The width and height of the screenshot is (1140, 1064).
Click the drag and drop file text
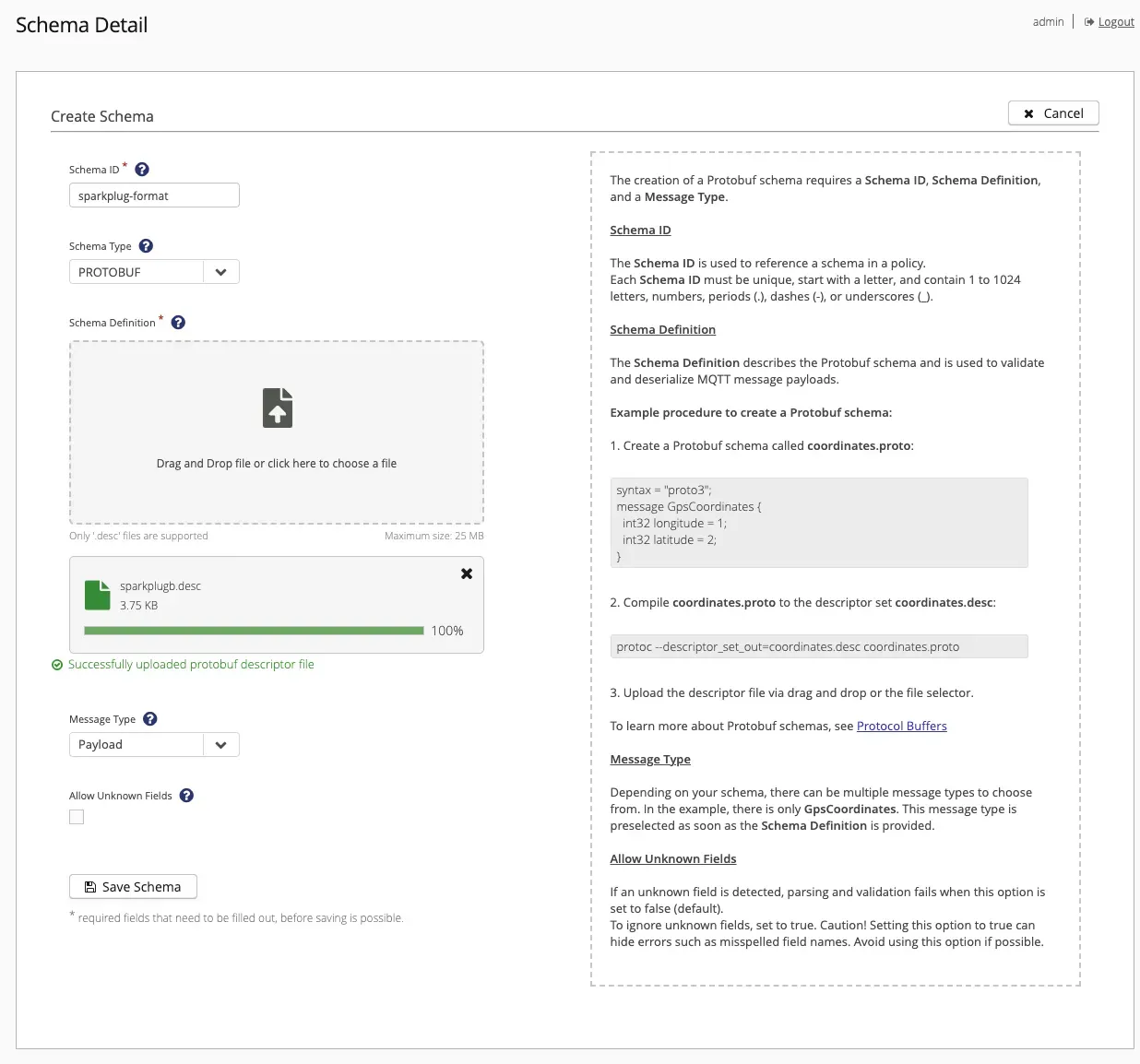point(277,464)
